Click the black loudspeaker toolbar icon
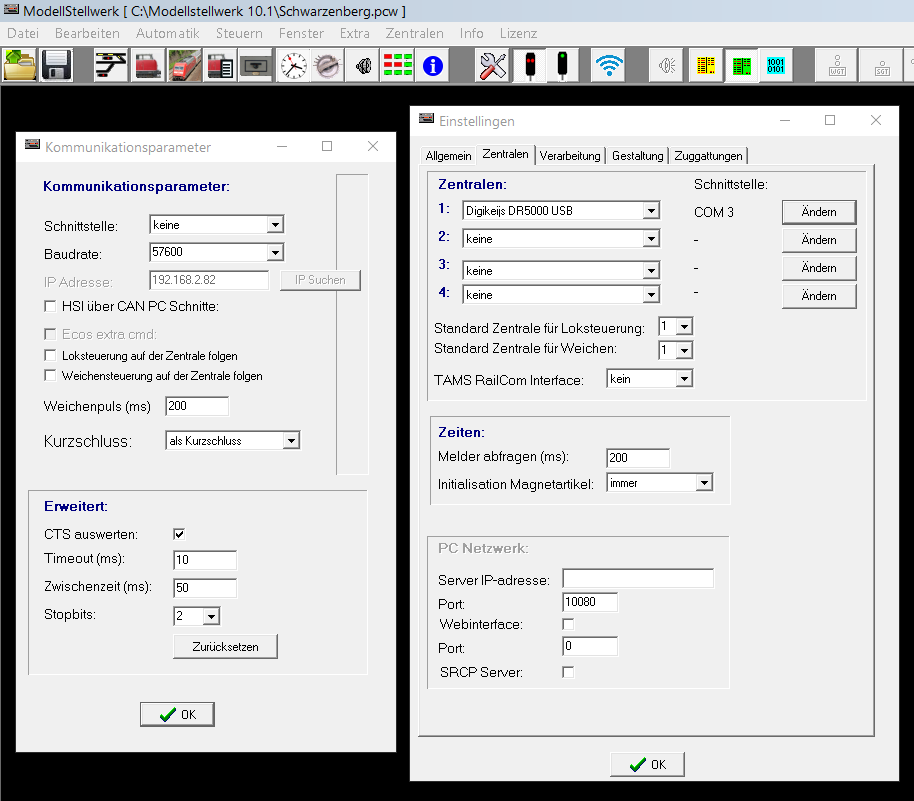This screenshot has height=801, width=914. point(363,65)
